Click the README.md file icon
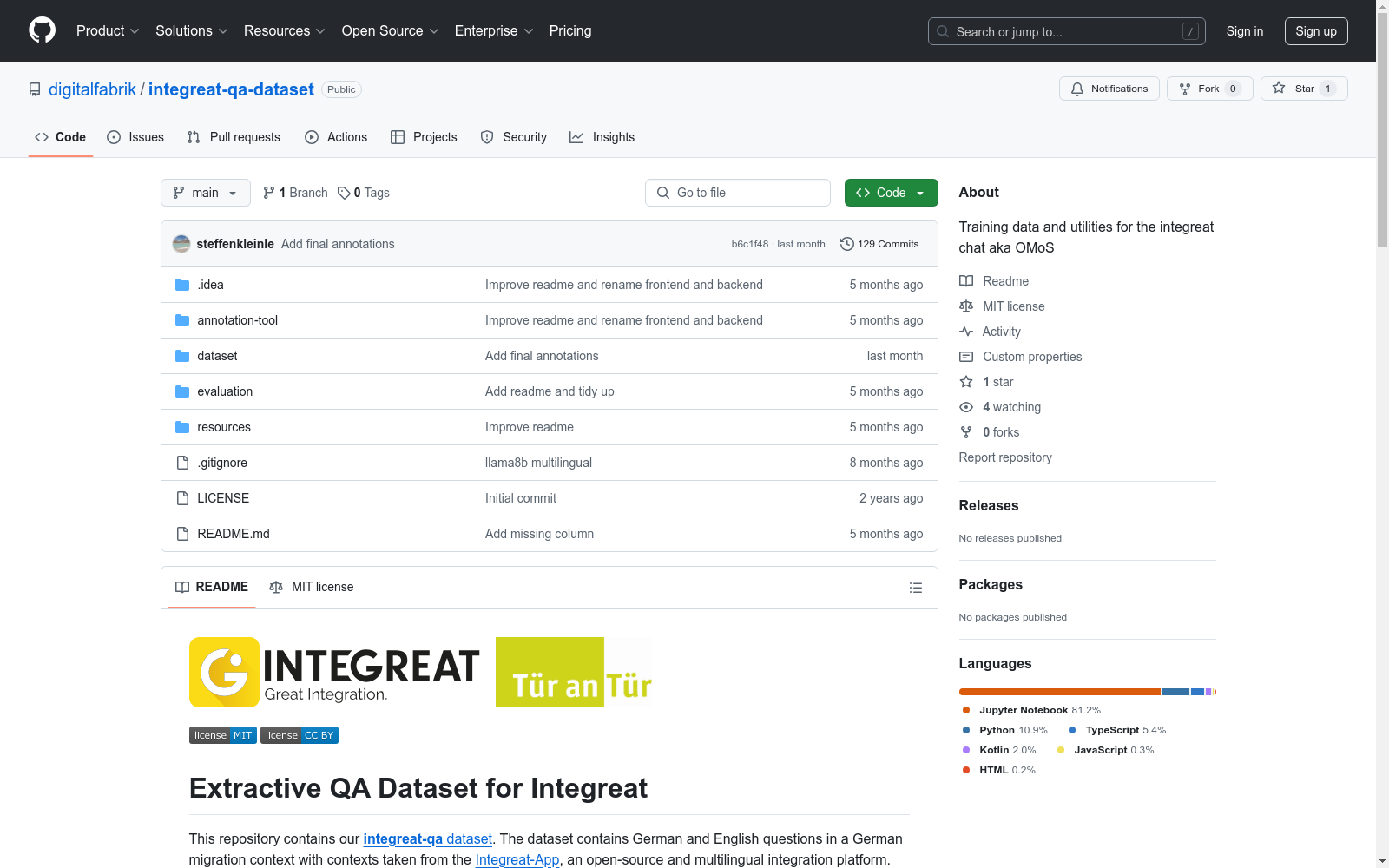This screenshot has width=1389, height=868. 182,534
